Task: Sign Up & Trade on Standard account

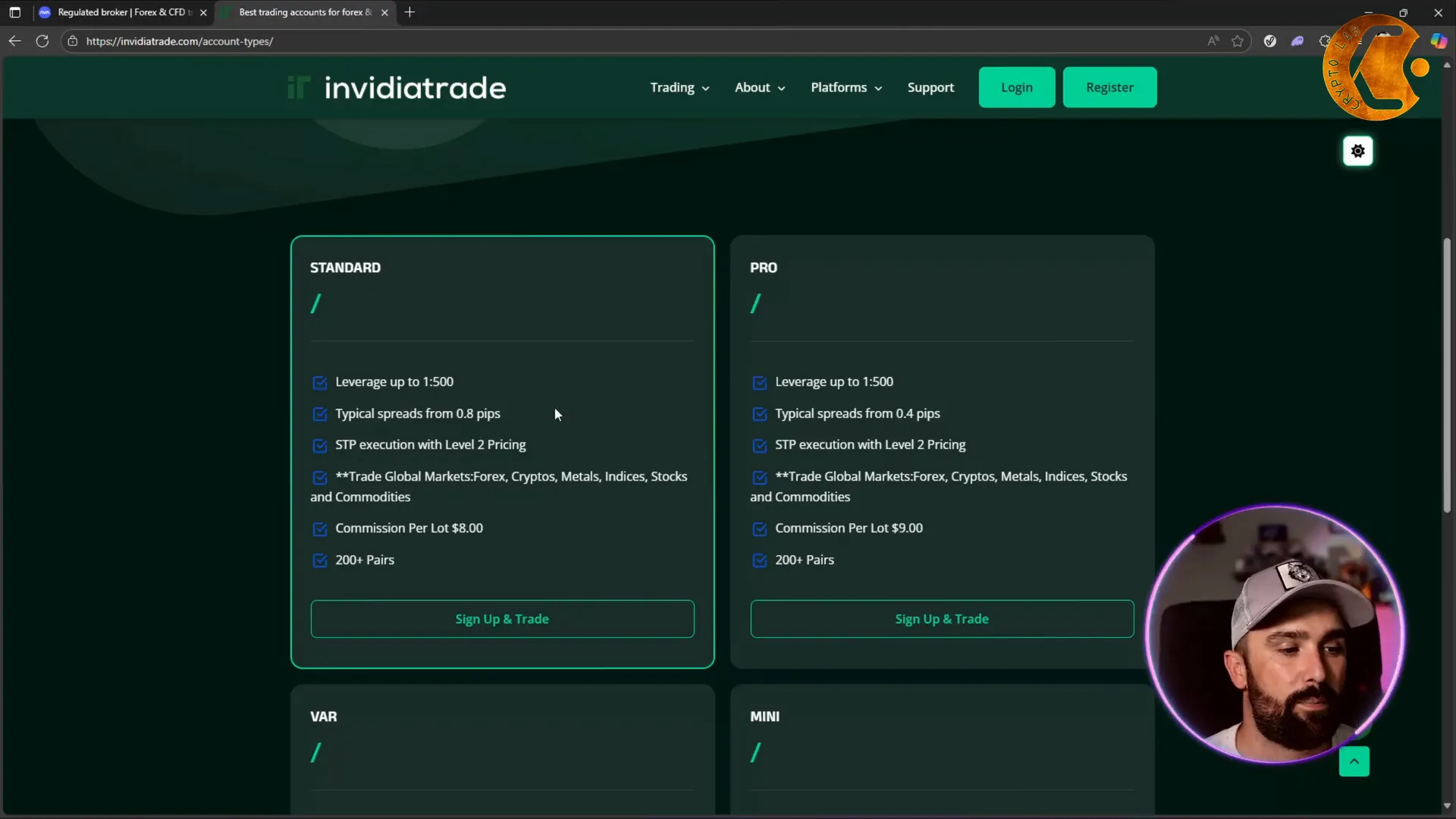Action: pyautogui.click(x=502, y=619)
